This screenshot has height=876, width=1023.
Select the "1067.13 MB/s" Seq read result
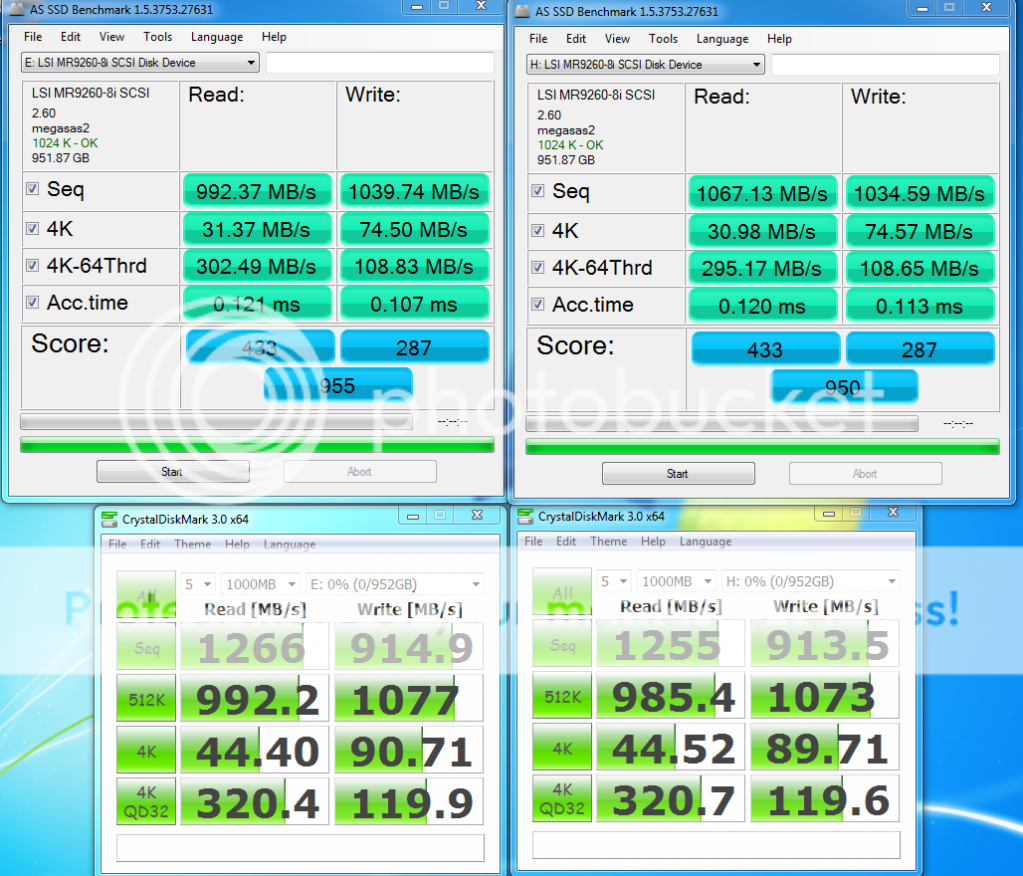pyautogui.click(x=763, y=193)
